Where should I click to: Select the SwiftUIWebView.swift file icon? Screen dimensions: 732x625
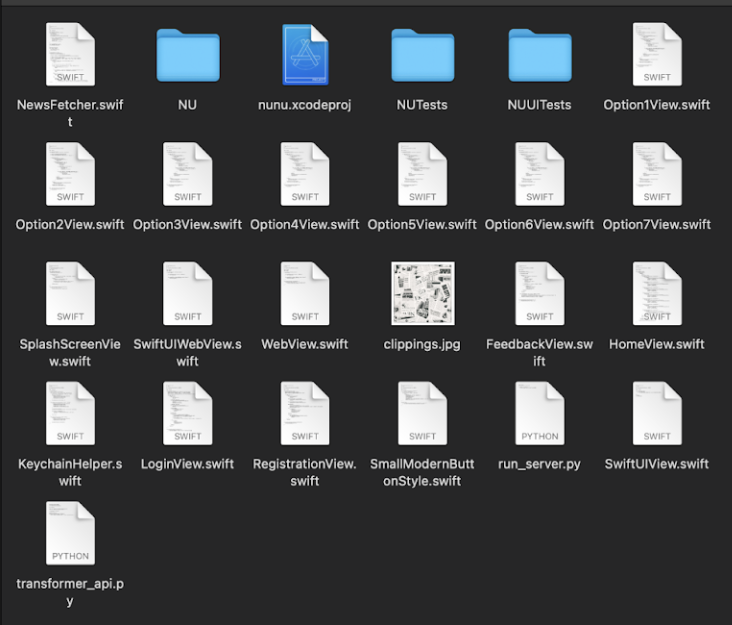click(188, 294)
